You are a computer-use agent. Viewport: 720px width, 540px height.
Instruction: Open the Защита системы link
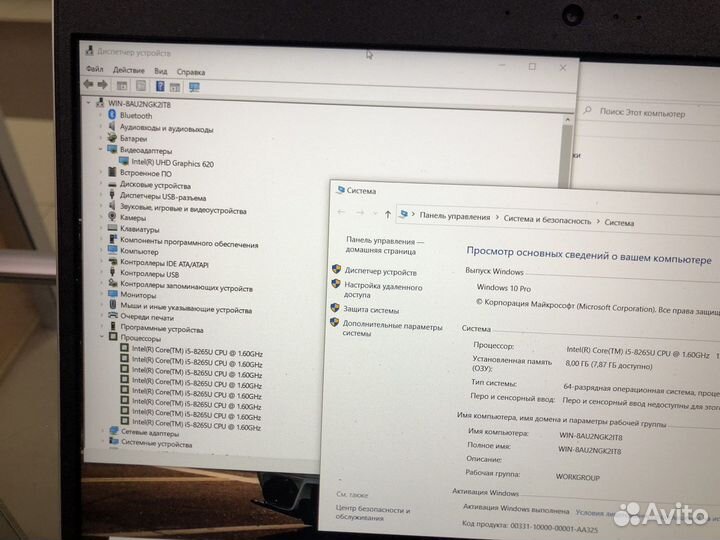pyautogui.click(x=370, y=310)
